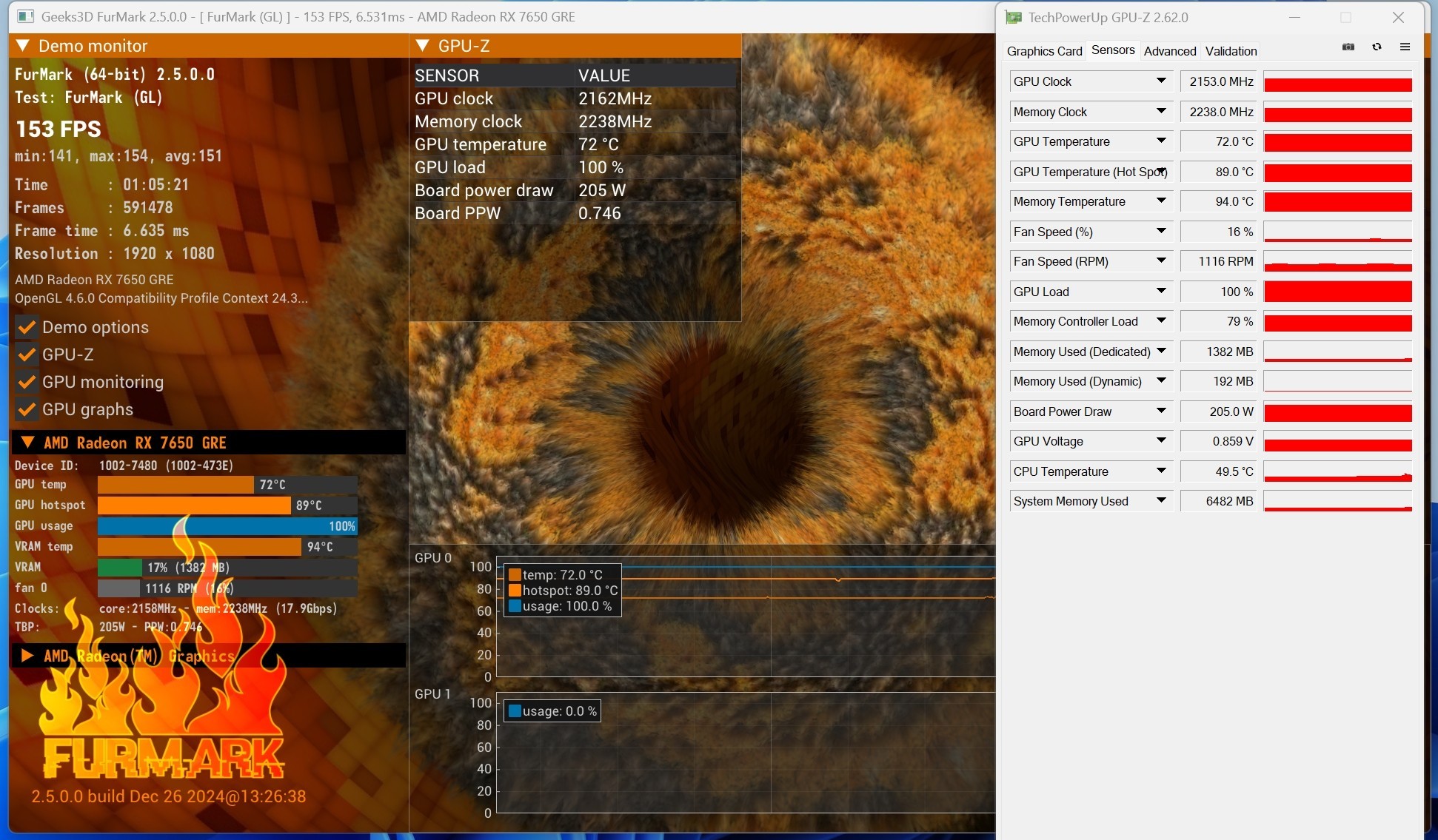Collapse the AMD Radeon RX 7650 GRE section

[27, 443]
